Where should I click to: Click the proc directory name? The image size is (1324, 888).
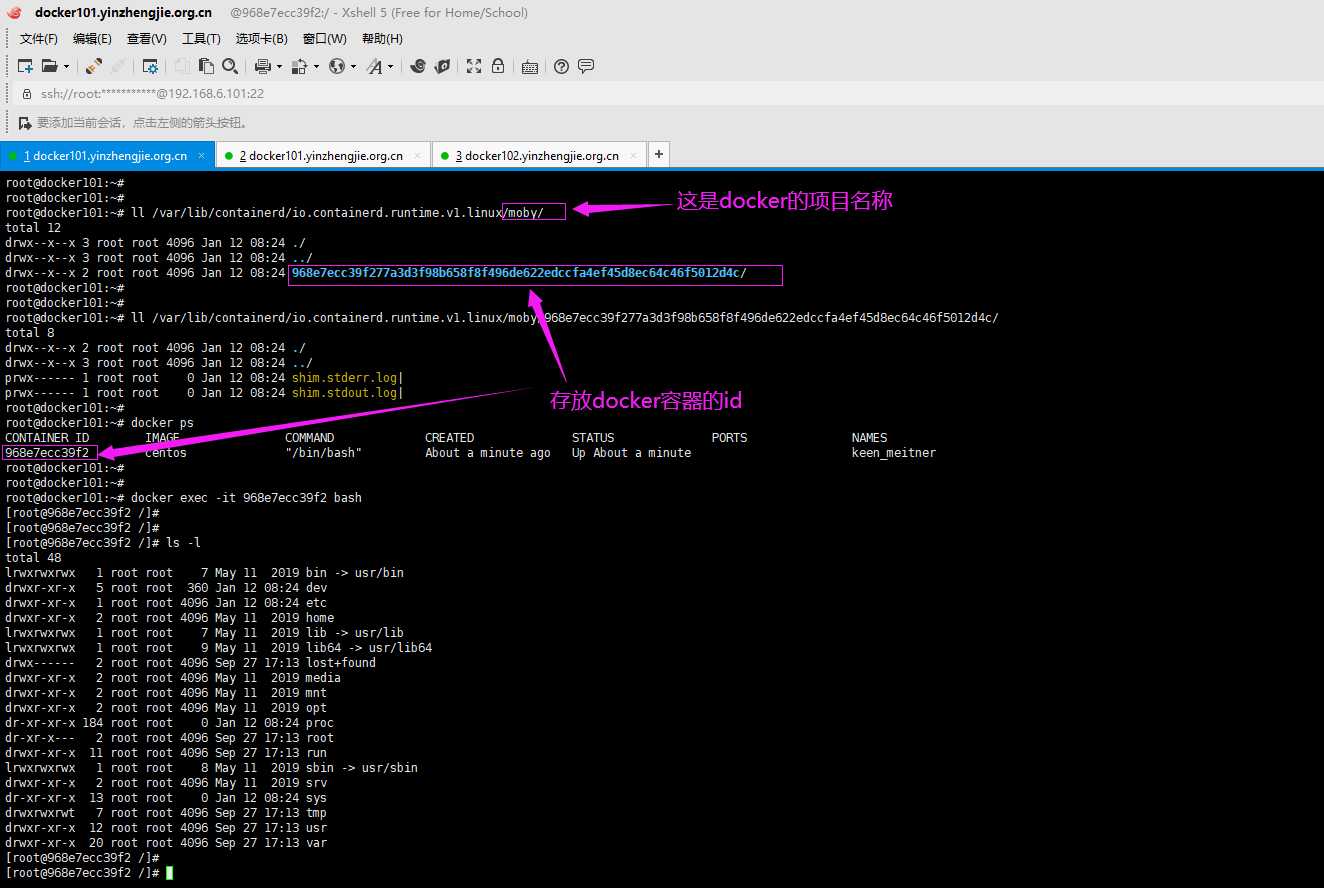[x=320, y=723]
